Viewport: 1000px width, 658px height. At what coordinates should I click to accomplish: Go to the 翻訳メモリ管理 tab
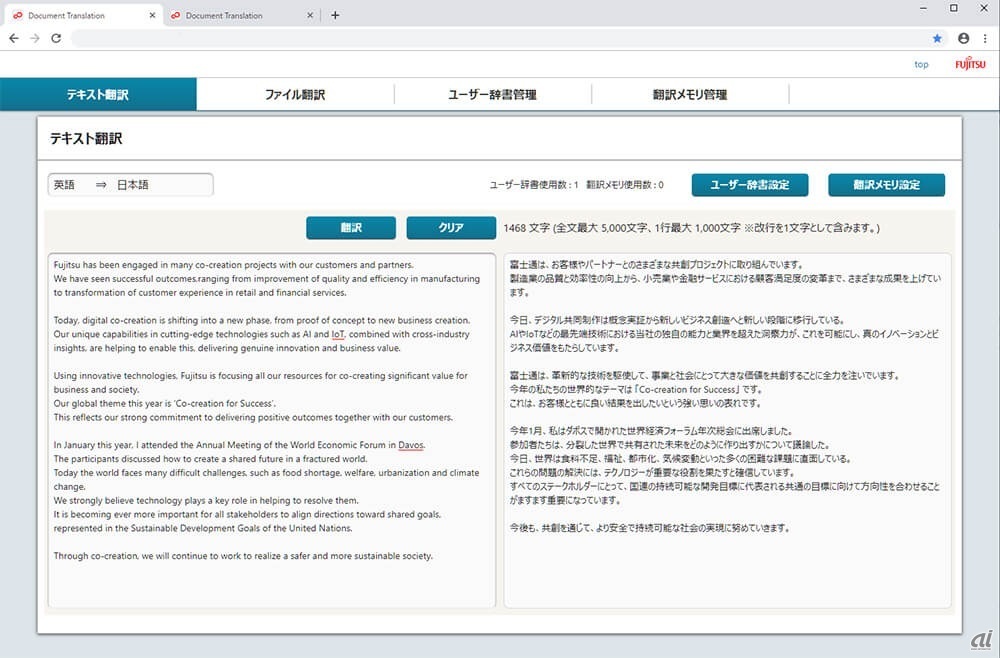(x=690, y=95)
